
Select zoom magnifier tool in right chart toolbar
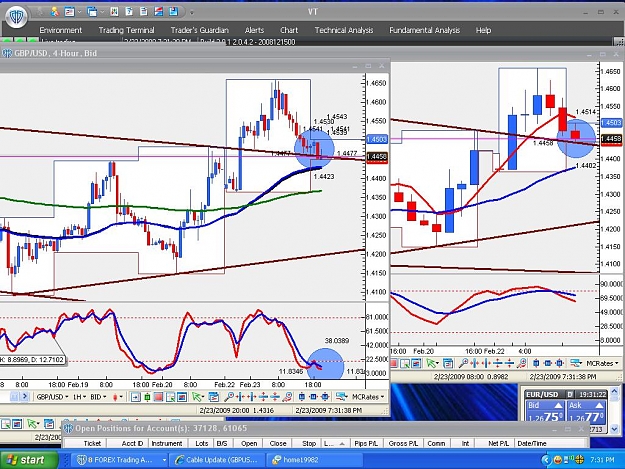point(463,363)
